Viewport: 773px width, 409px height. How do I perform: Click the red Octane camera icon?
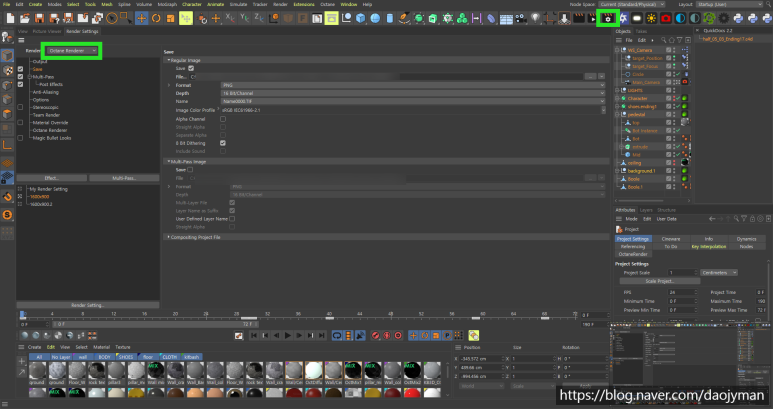pyautogui.click(x=666, y=19)
